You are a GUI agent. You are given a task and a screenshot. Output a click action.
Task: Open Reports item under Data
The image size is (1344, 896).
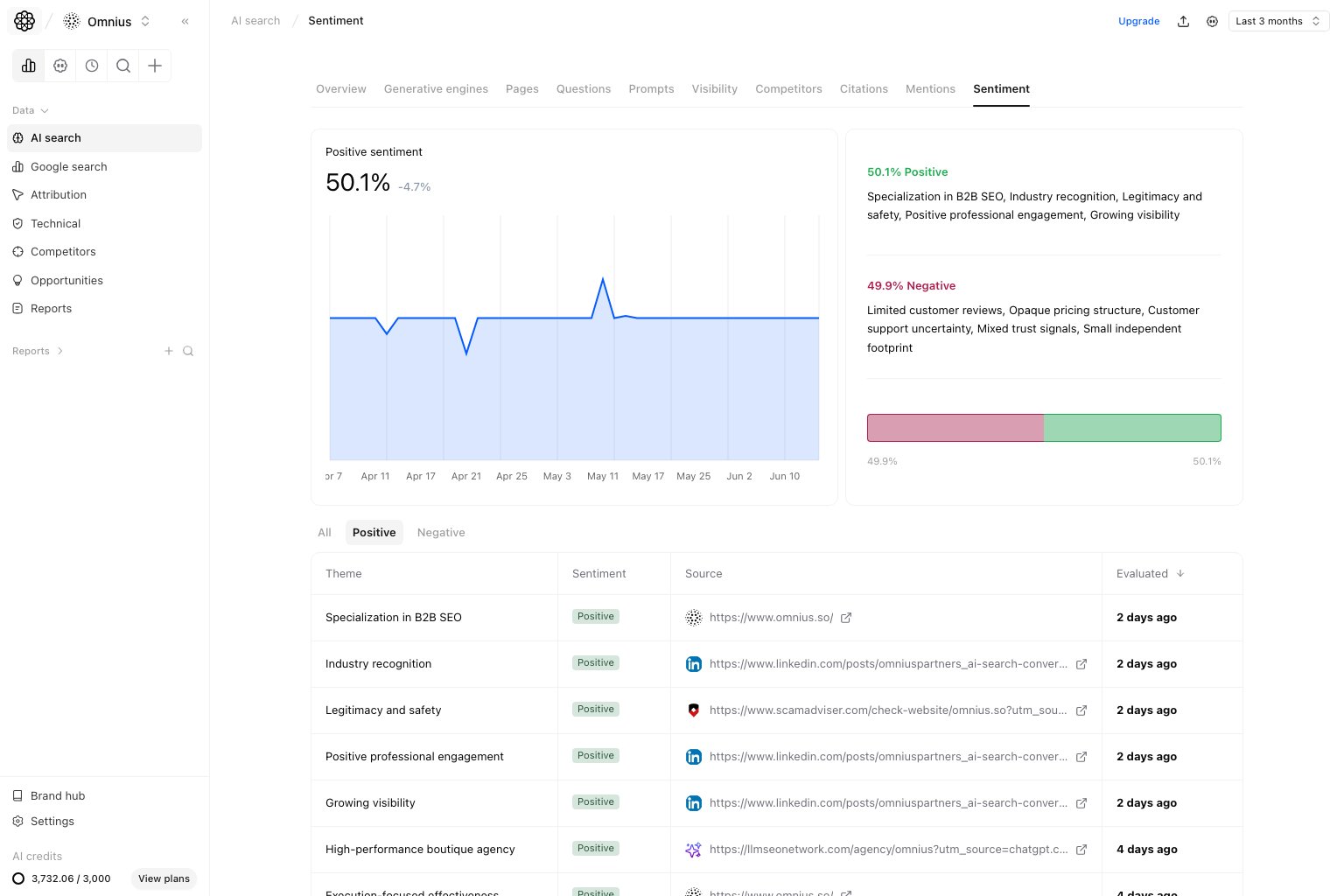(104, 309)
